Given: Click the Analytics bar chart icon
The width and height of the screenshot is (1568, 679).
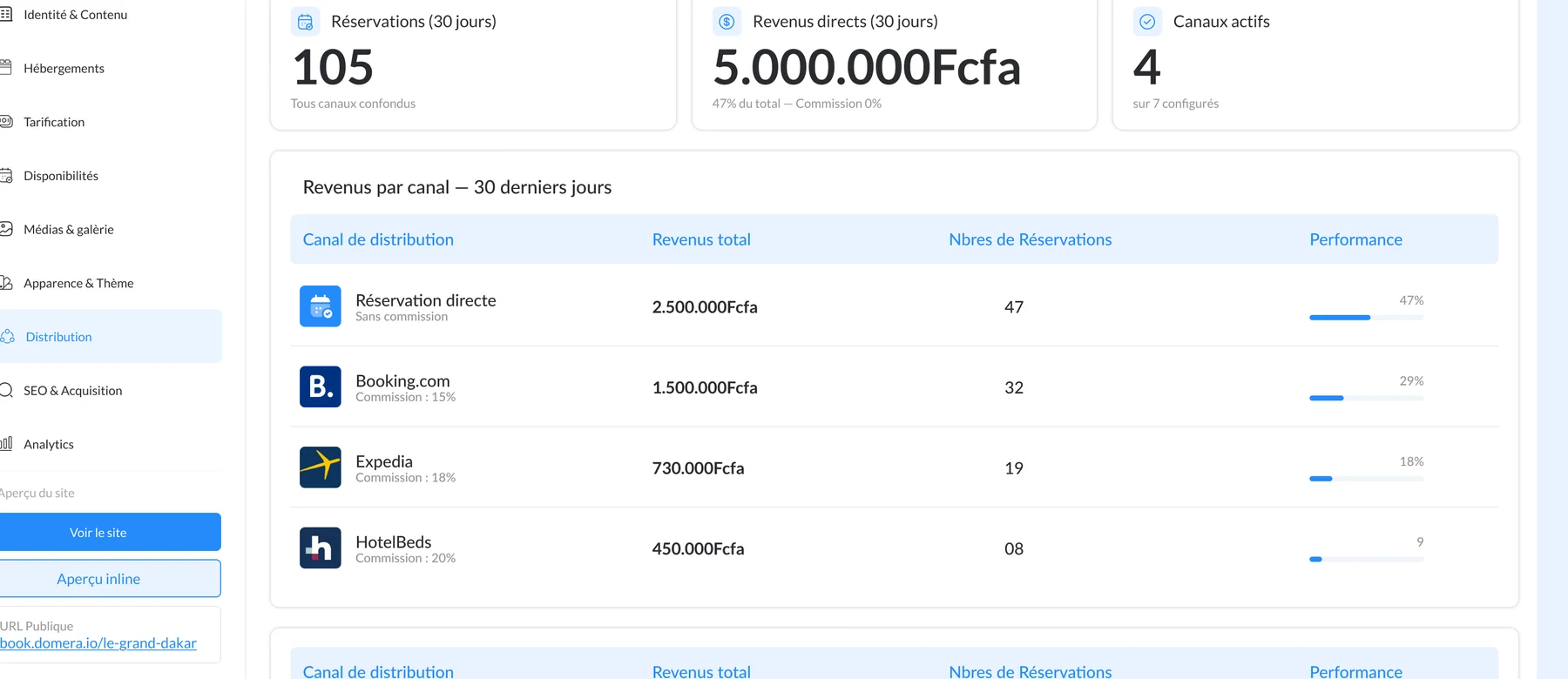Looking at the screenshot, I should pos(6,444).
